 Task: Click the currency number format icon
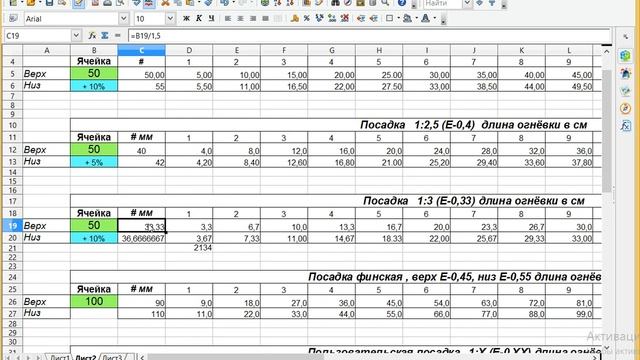(294, 18)
